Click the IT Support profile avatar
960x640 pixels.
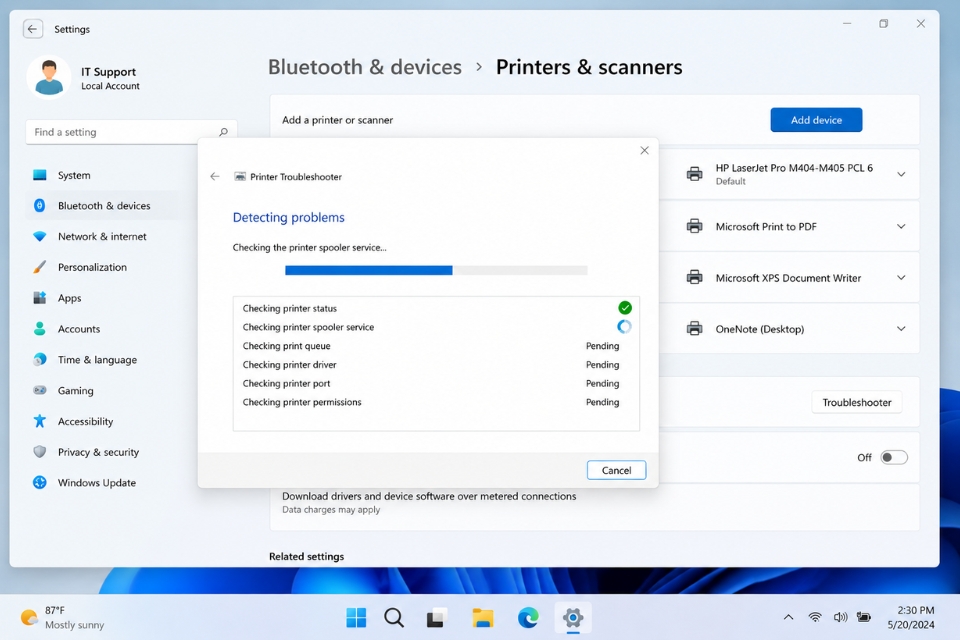pyautogui.click(x=49, y=77)
